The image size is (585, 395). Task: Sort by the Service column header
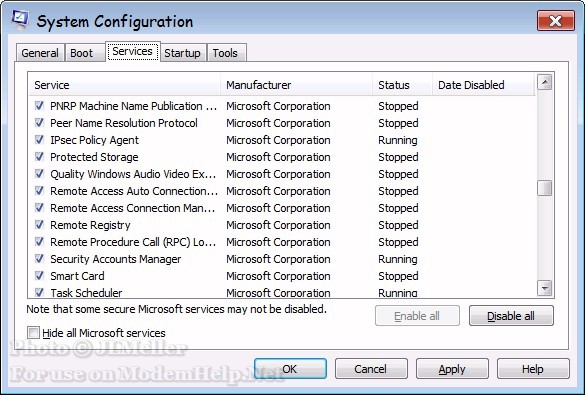pos(125,85)
